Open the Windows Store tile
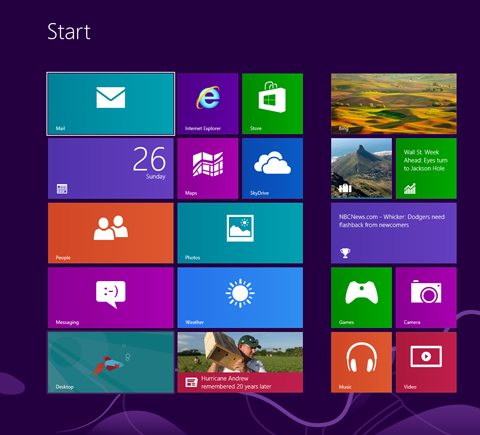Viewport: 480px width, 435px height. click(272, 104)
